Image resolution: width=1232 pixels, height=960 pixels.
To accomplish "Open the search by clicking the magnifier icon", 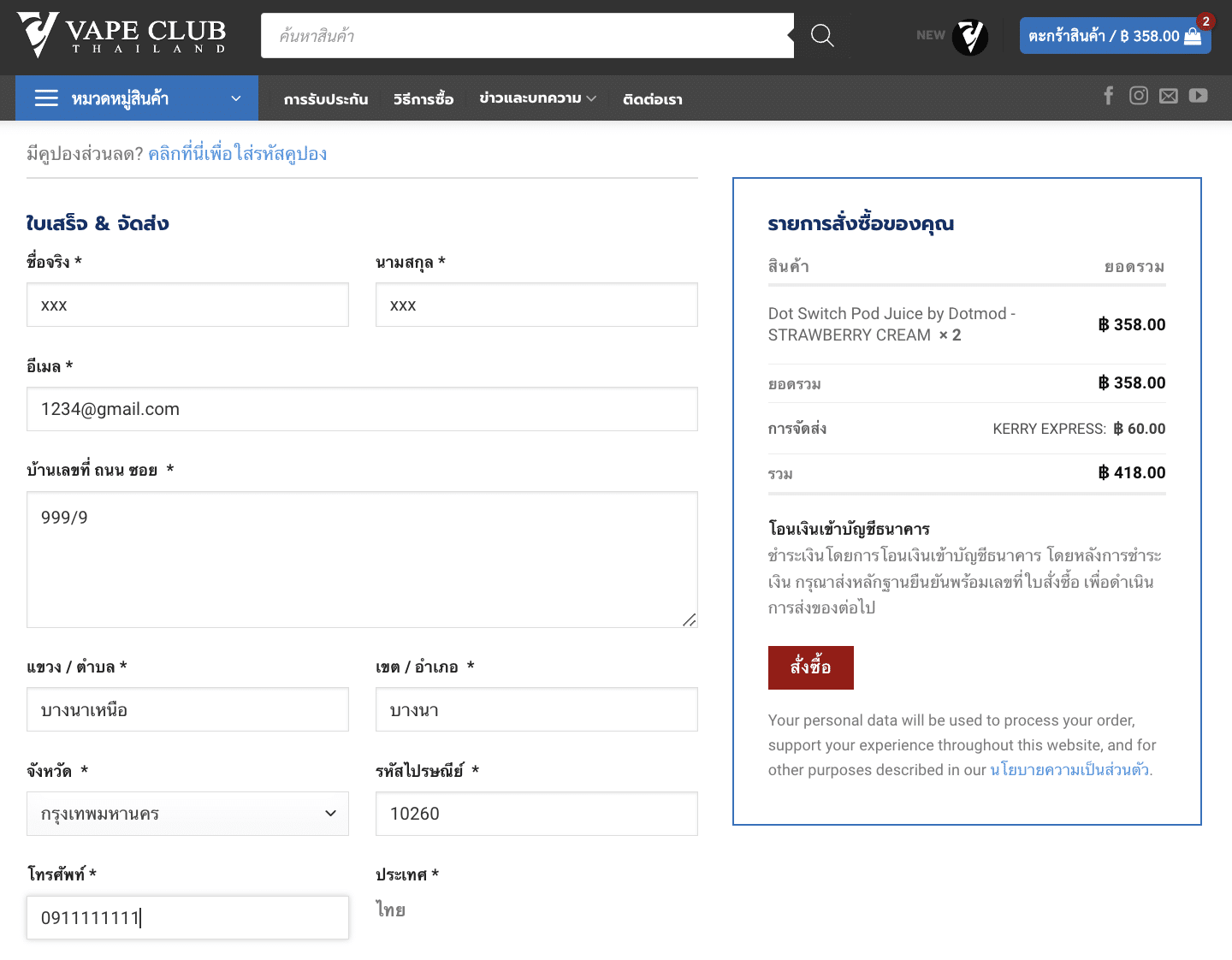I will (x=820, y=35).
